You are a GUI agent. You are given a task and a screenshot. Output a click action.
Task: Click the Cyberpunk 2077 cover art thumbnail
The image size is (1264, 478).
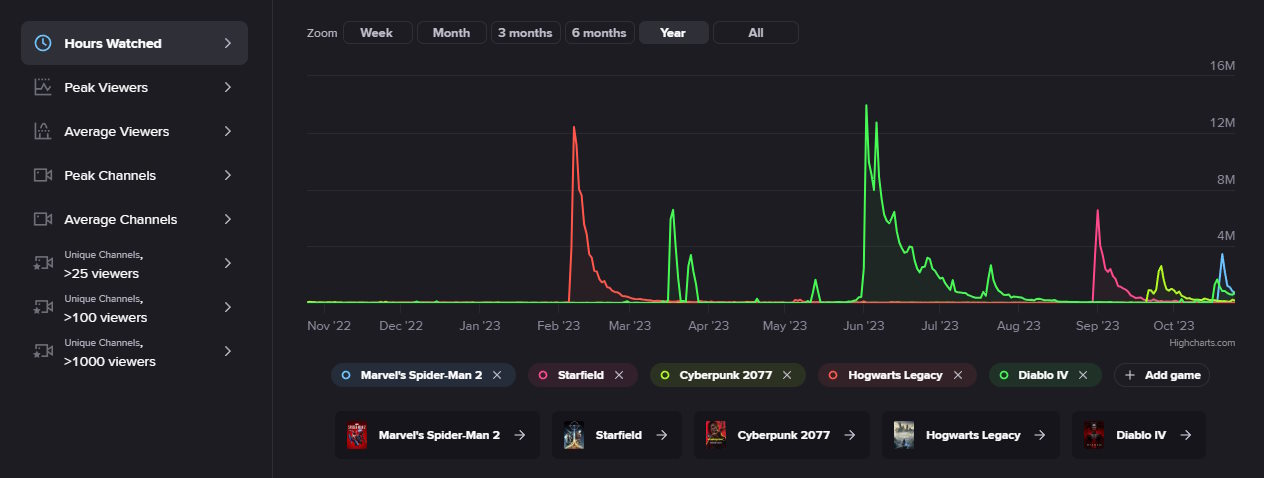[x=716, y=435]
